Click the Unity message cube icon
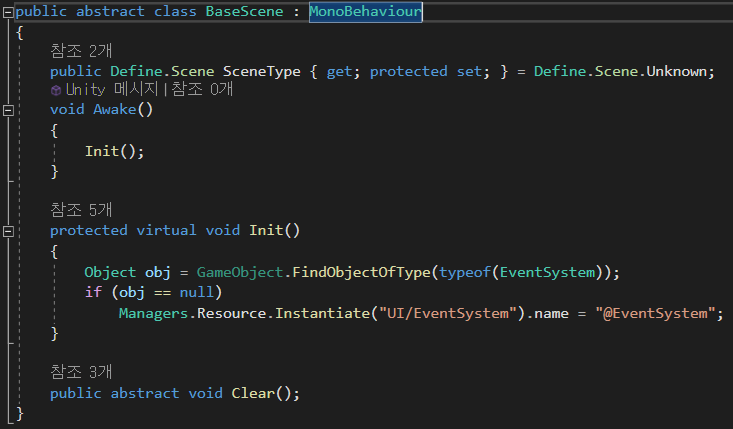The width and height of the screenshot is (733, 429). click(56, 90)
